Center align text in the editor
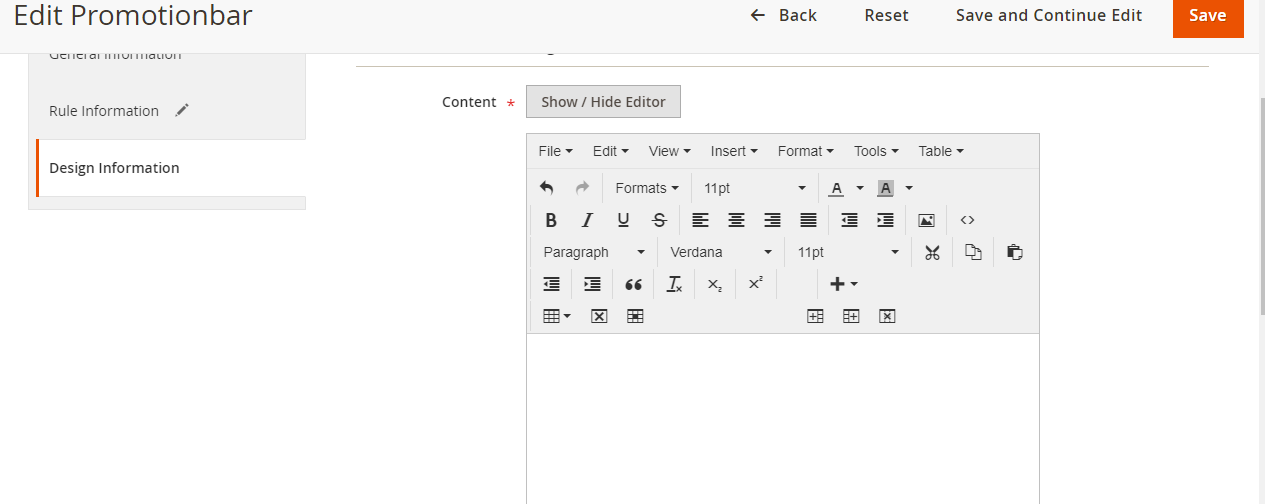 tap(736, 220)
